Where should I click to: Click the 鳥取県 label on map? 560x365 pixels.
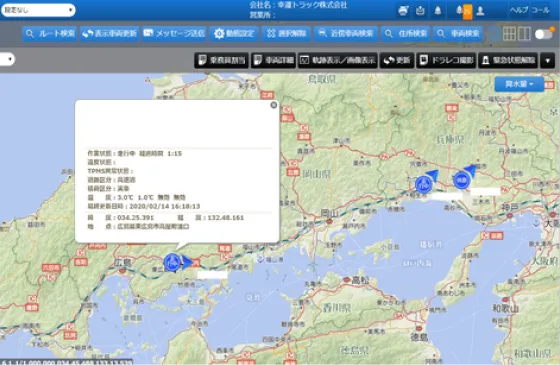point(321,79)
